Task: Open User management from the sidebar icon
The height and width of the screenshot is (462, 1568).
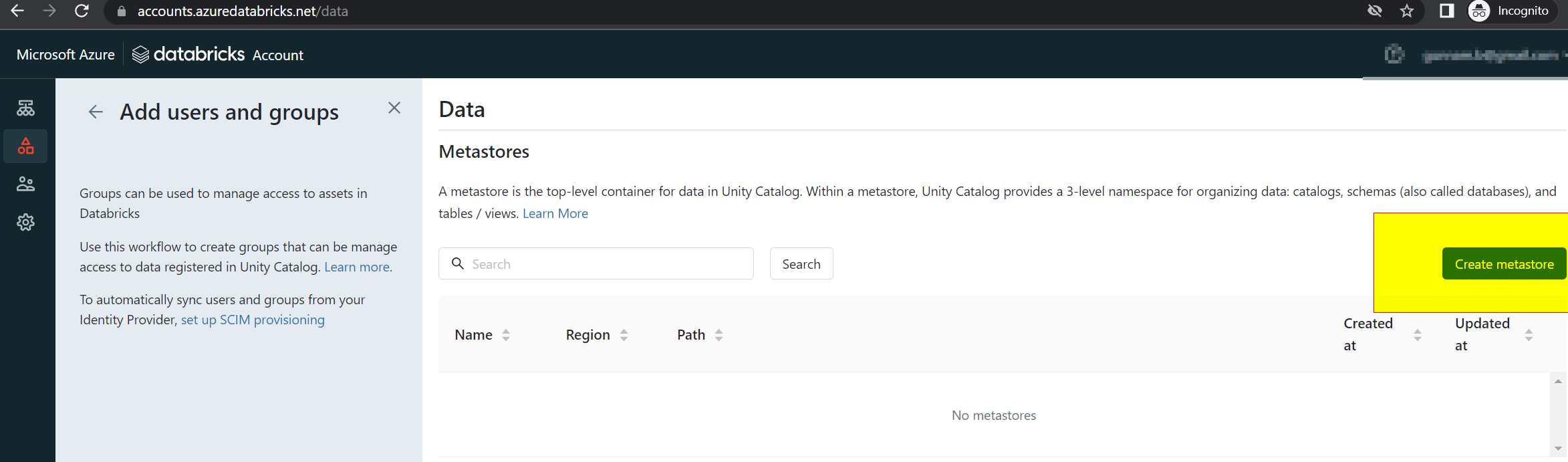Action: [25, 184]
